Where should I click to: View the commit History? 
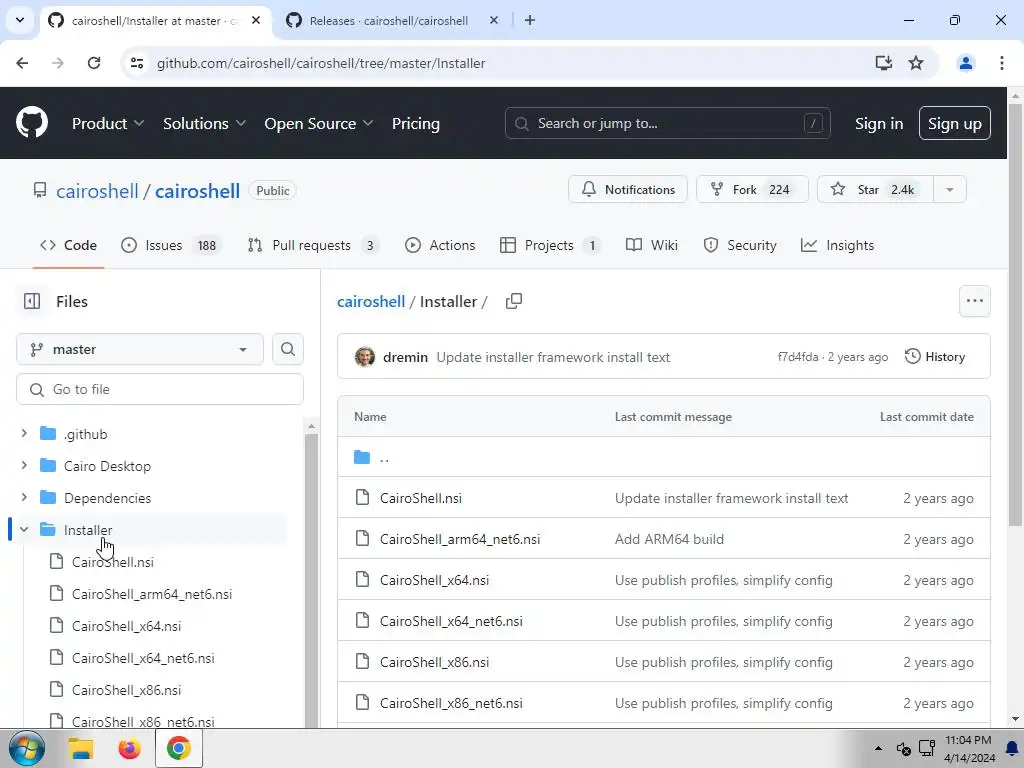click(935, 357)
